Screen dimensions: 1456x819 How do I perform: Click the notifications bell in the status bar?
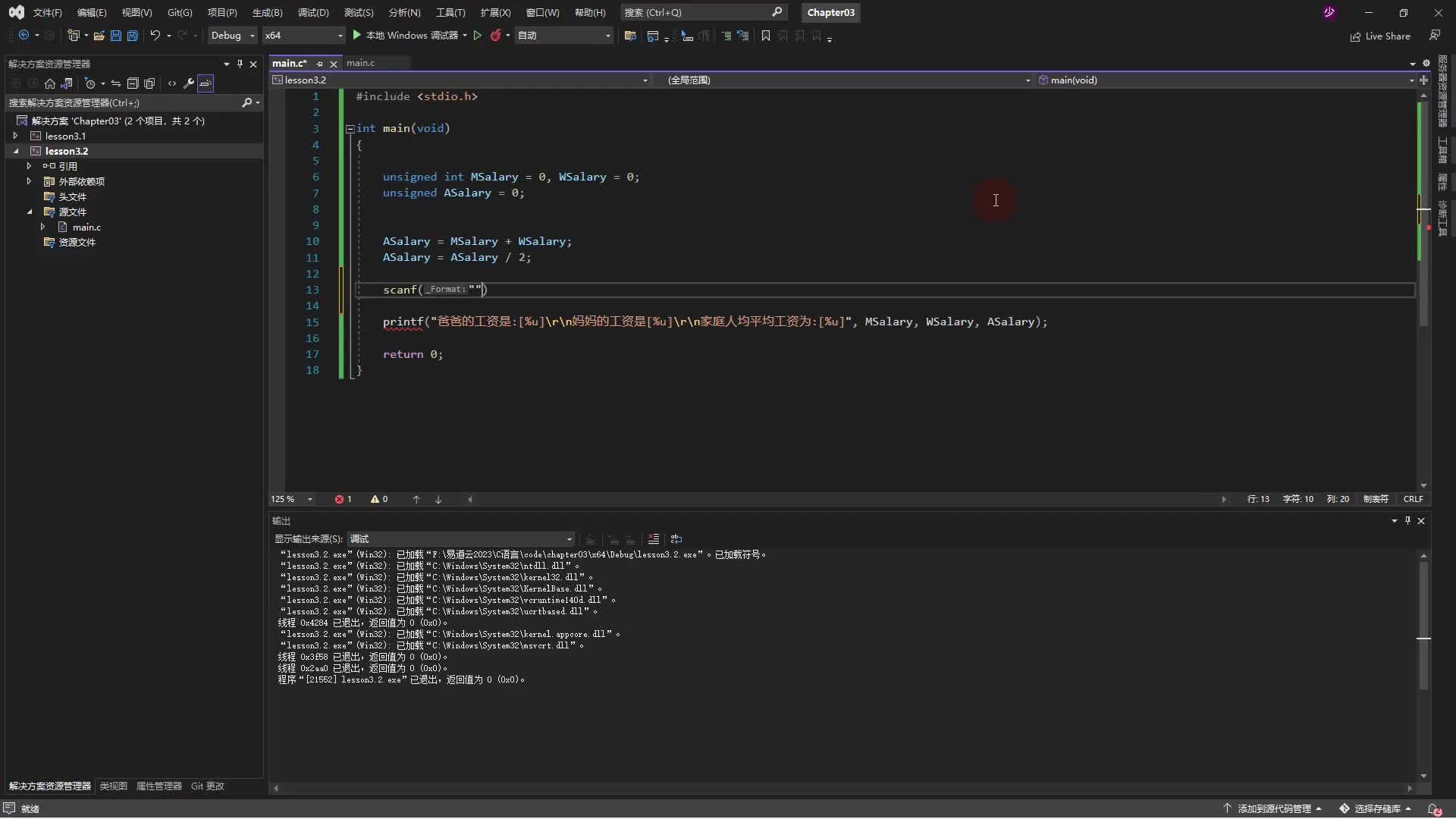pyautogui.click(x=1434, y=808)
